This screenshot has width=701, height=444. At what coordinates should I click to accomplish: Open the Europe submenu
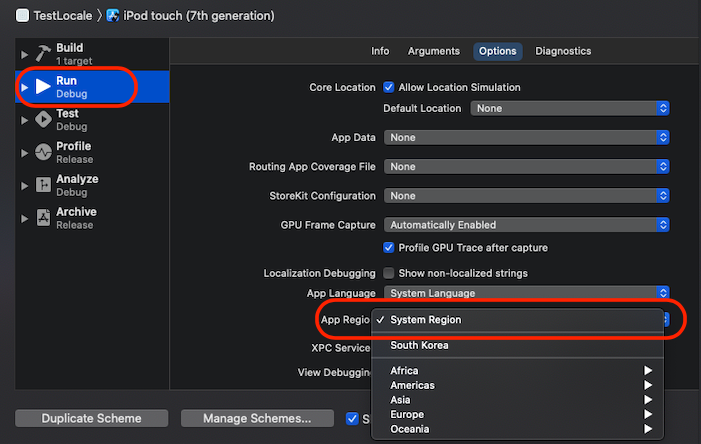pyautogui.click(x=517, y=414)
